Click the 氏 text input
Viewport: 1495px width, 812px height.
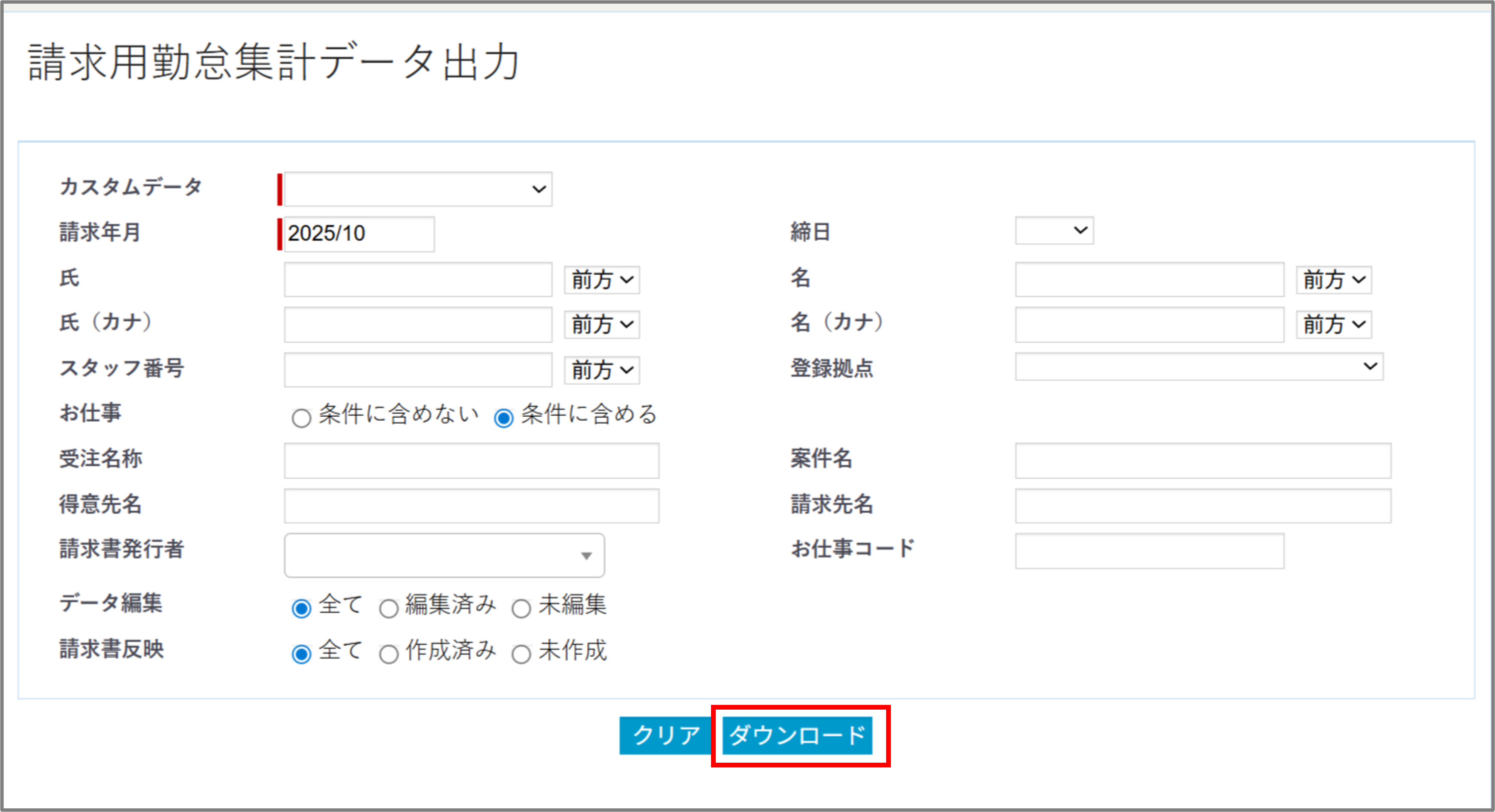[x=418, y=279]
